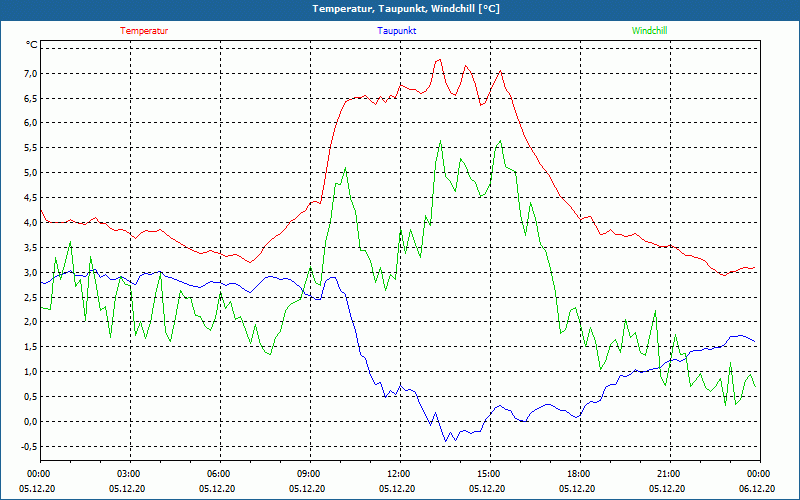Image resolution: width=800 pixels, height=500 pixels.
Task: Click the chart title 'Temperatur, Taupunkt, Windchill [°C]'
Action: (406, 9)
